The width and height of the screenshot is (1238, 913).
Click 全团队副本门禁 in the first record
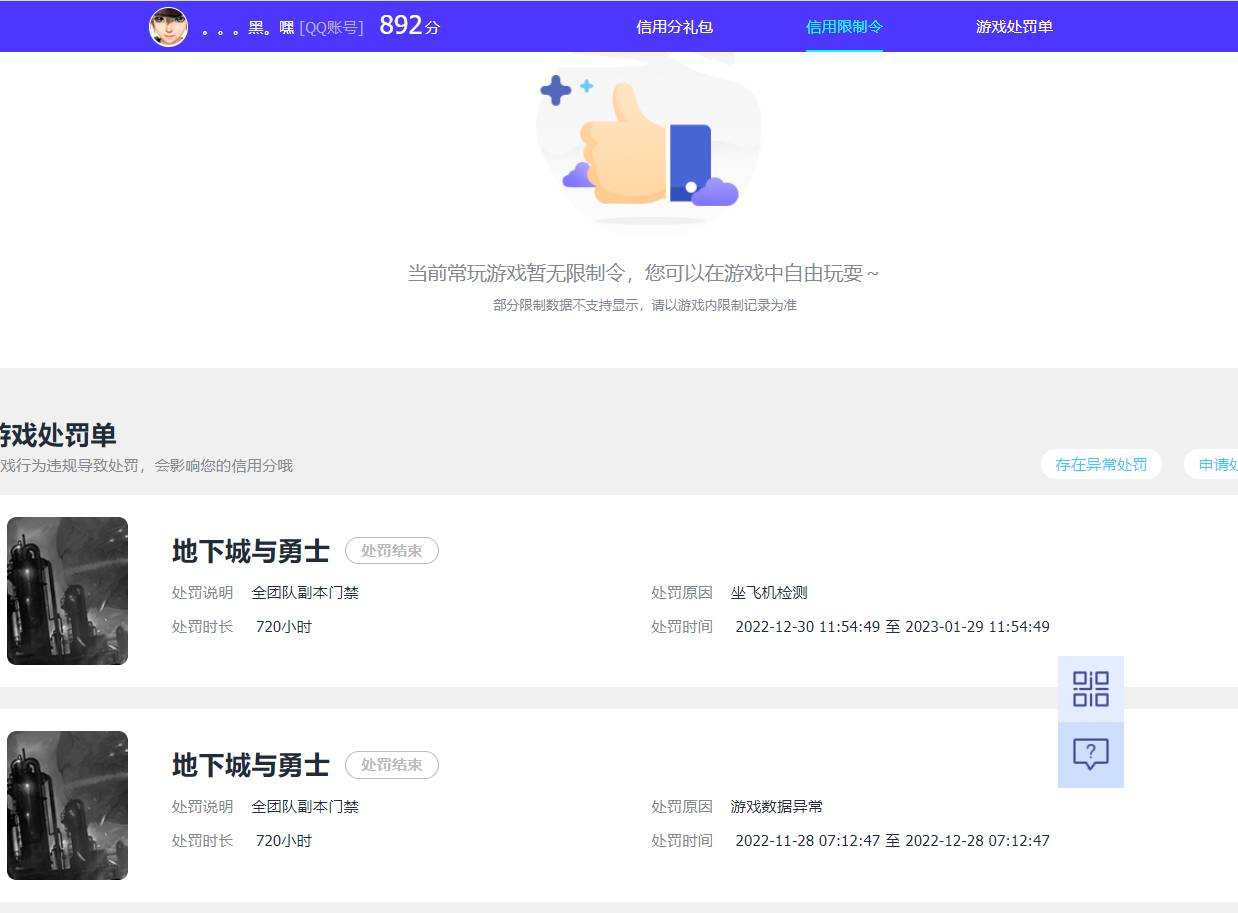tap(305, 593)
